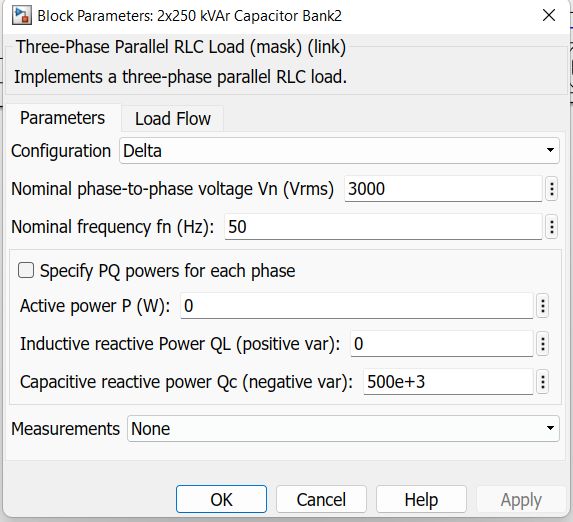Click the Apply button
Viewport: 573px width, 522px height.
pyautogui.click(x=521, y=499)
